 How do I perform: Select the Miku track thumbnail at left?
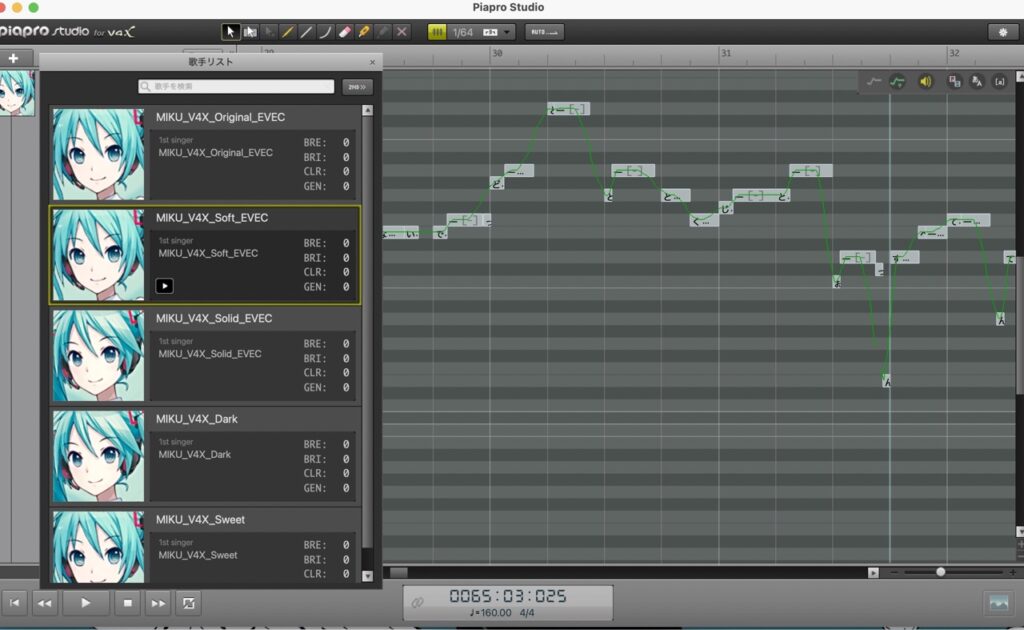[16, 93]
